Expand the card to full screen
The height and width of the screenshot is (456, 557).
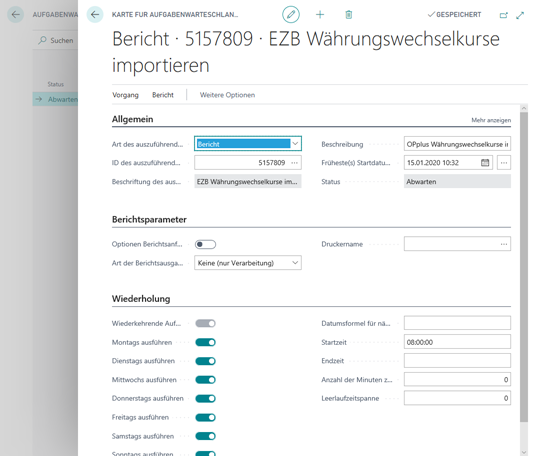tap(520, 15)
